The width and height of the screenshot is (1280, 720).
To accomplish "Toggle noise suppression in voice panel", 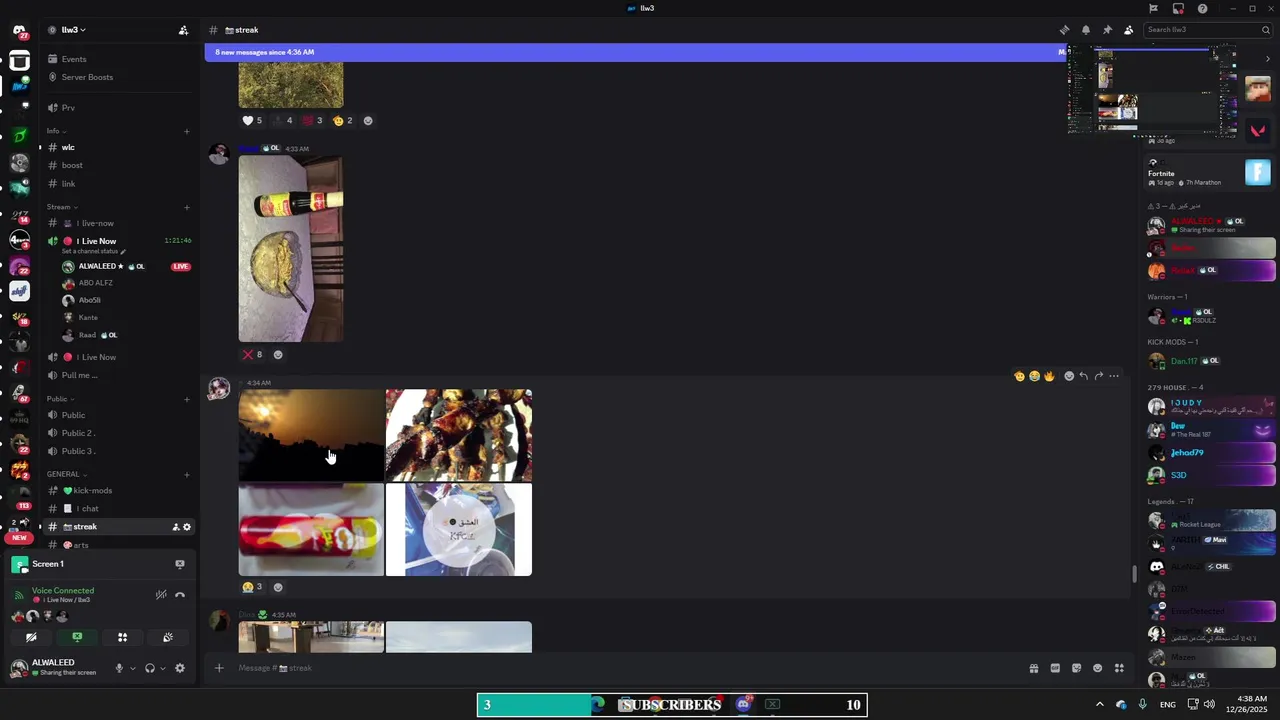I will 161,595.
